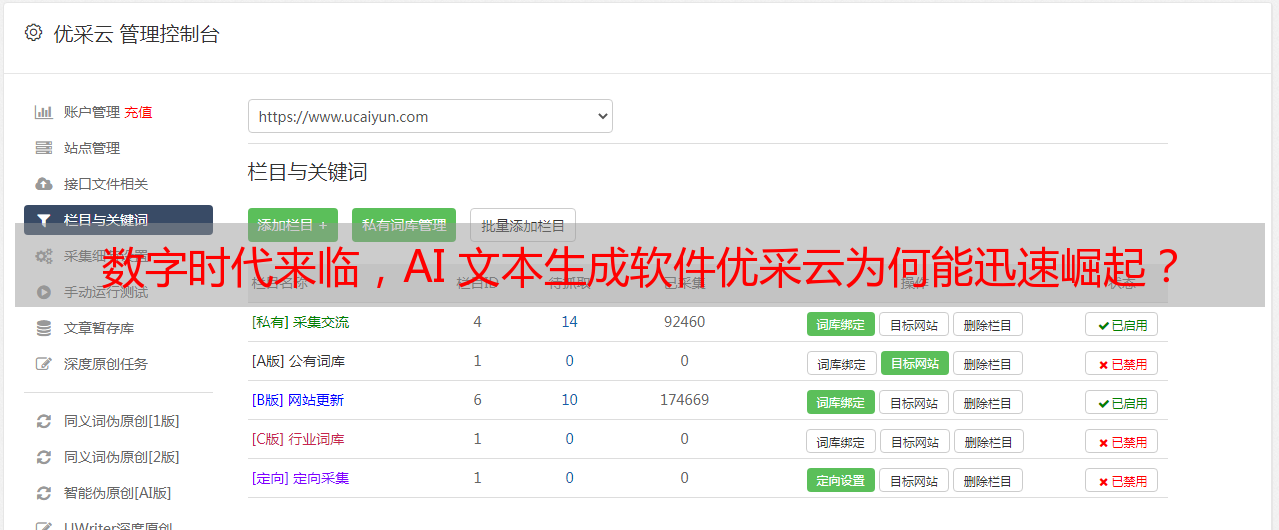Select the column name [定向] 定向采集
This screenshot has height=530, width=1279.
tap(300, 478)
